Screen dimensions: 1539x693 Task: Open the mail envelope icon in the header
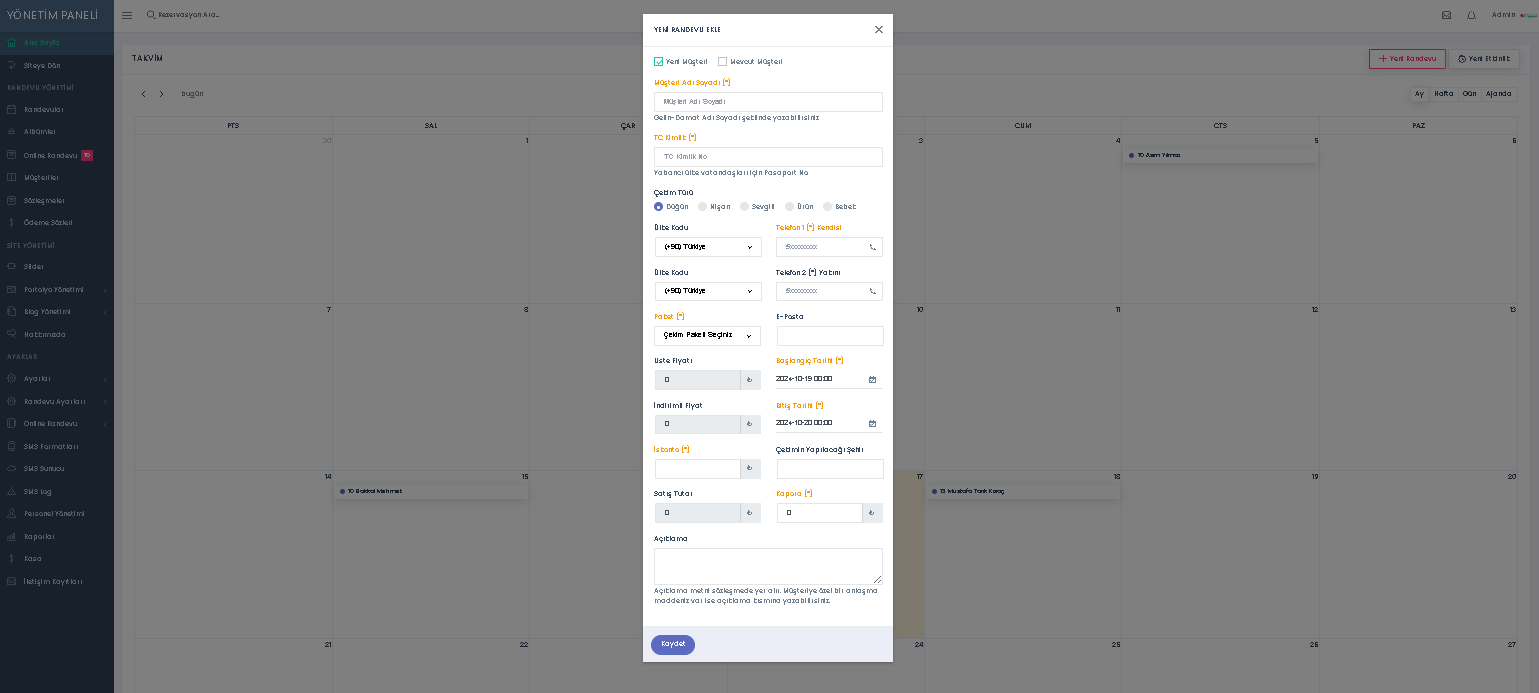(1446, 15)
